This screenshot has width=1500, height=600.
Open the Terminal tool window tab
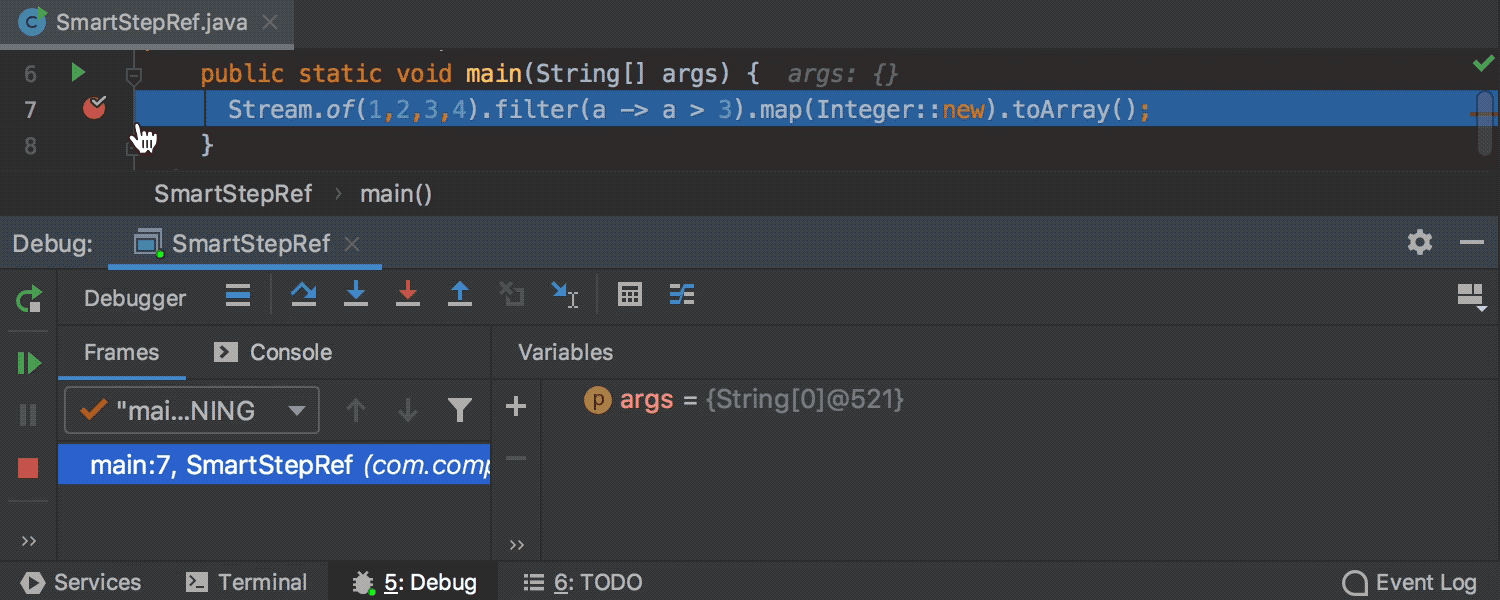tap(246, 581)
